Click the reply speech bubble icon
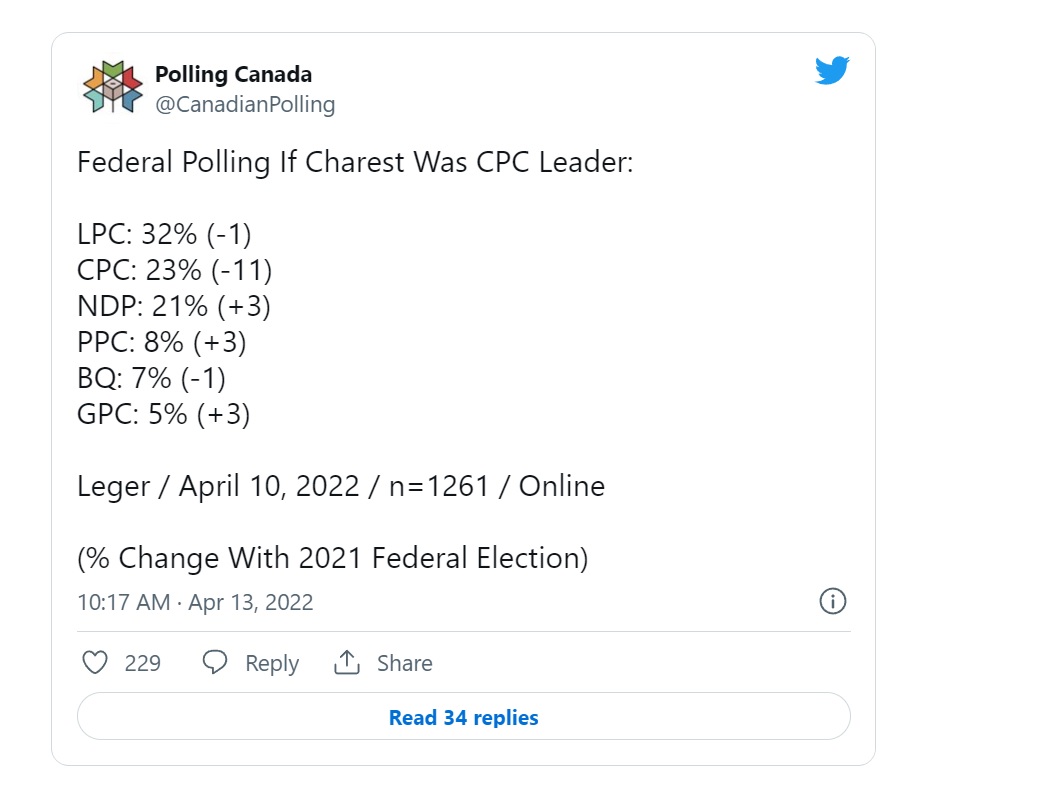This screenshot has width=1050, height=787. [215, 662]
